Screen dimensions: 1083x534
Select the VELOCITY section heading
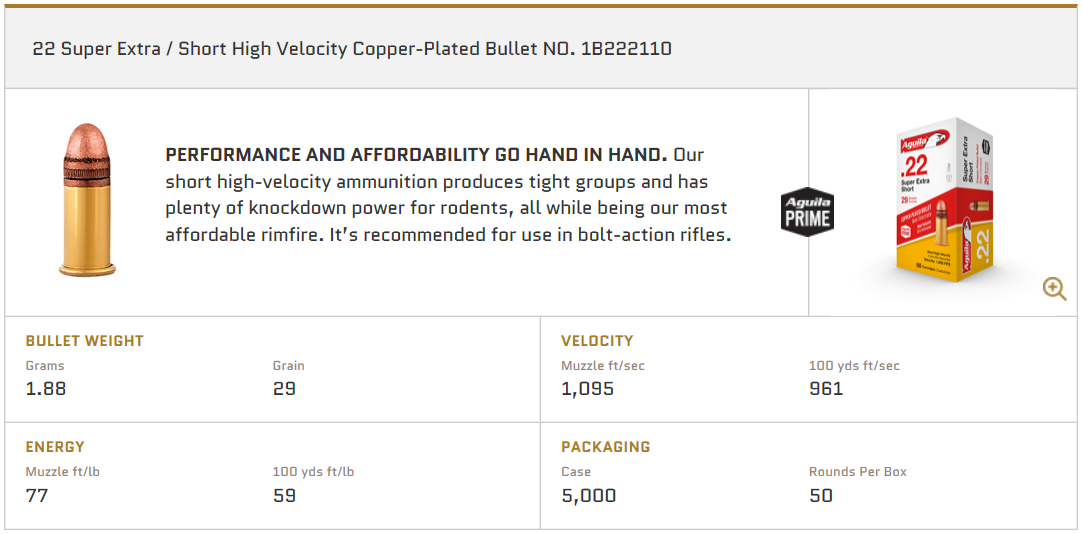click(597, 341)
